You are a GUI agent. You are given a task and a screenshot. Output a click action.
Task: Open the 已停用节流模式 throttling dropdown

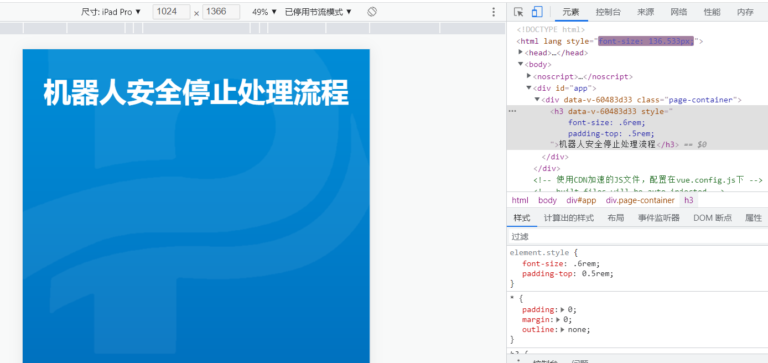[318, 12]
